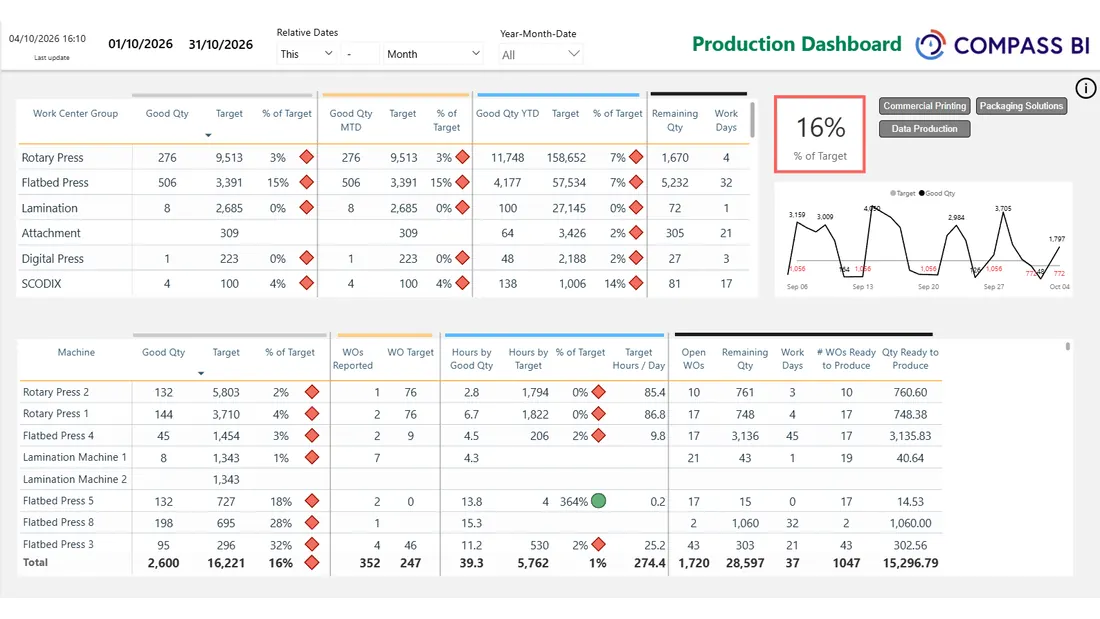
Task: Click the Good Qty MTD column header
Action: pyautogui.click(x=351, y=120)
